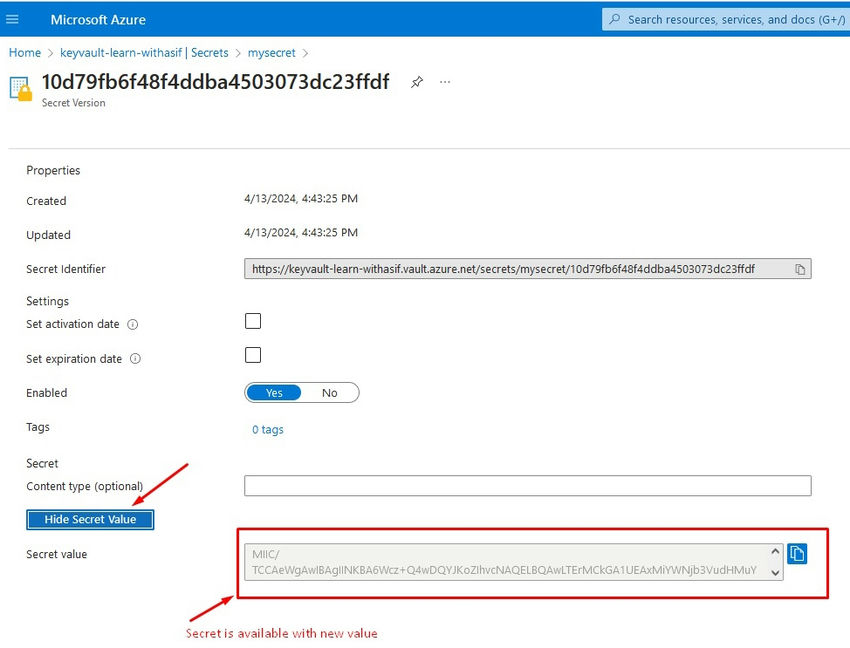Click the secret version key icon
The image size is (850, 648).
tap(22, 90)
